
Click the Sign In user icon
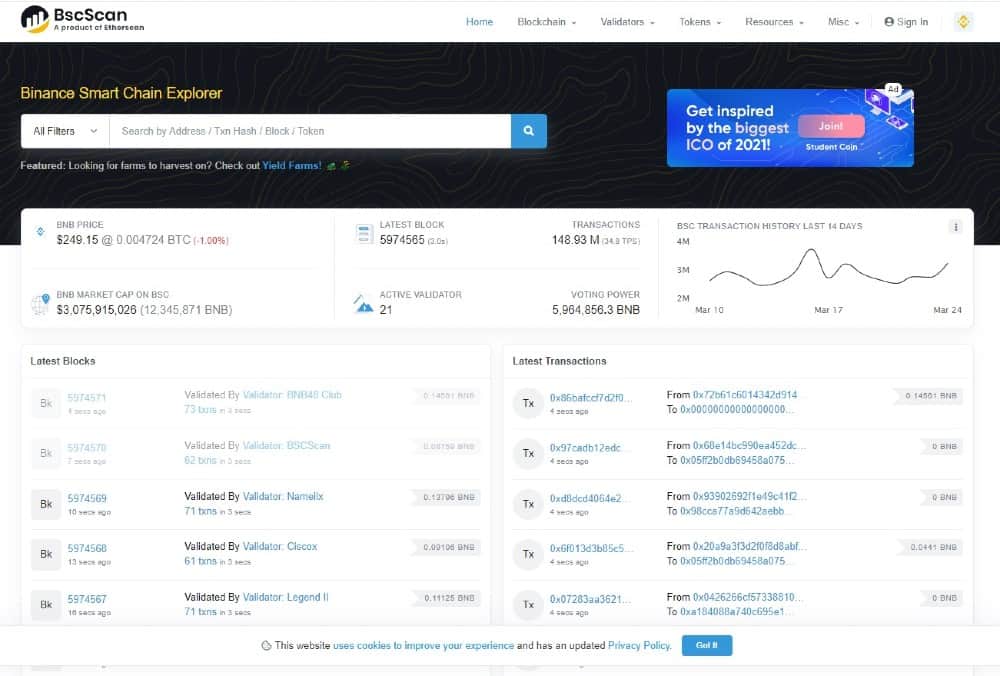click(889, 22)
